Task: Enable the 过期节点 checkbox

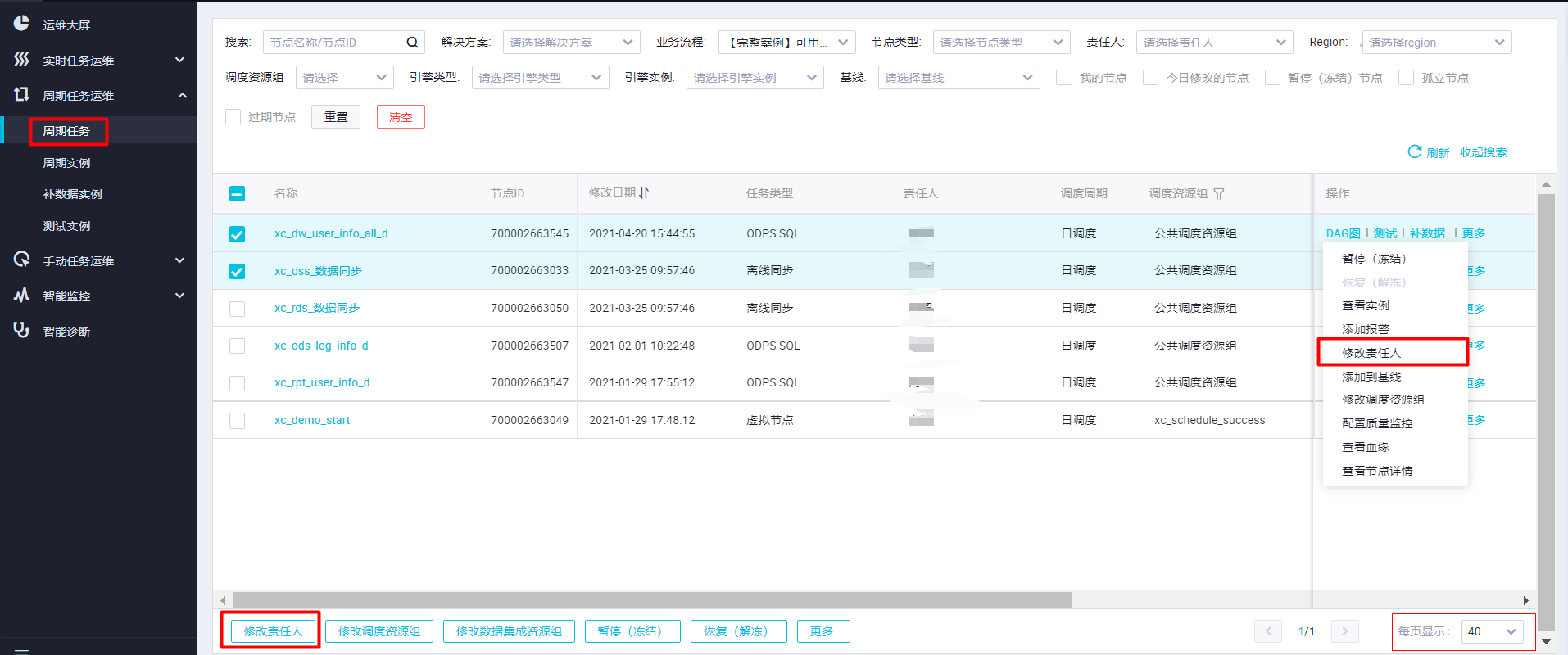Action: coord(233,117)
